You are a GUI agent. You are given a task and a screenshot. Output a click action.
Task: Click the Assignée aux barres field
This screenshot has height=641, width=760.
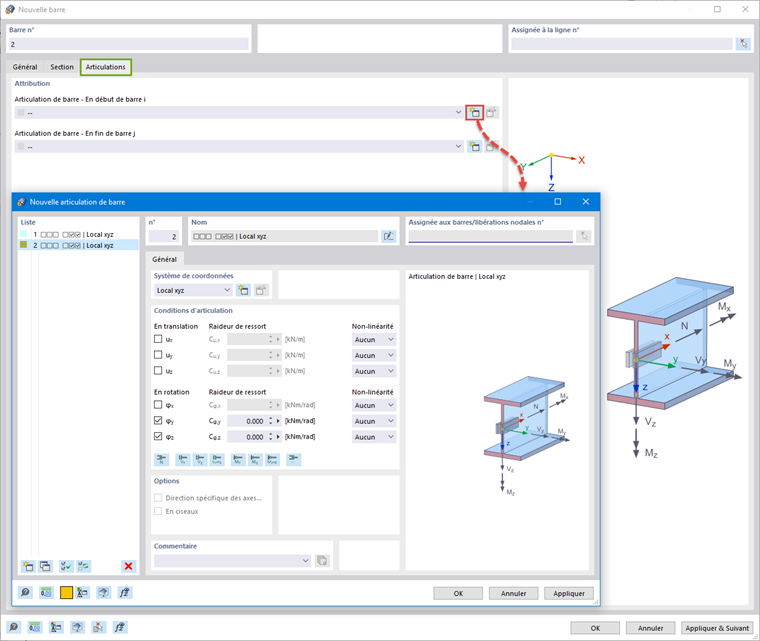(x=491, y=236)
